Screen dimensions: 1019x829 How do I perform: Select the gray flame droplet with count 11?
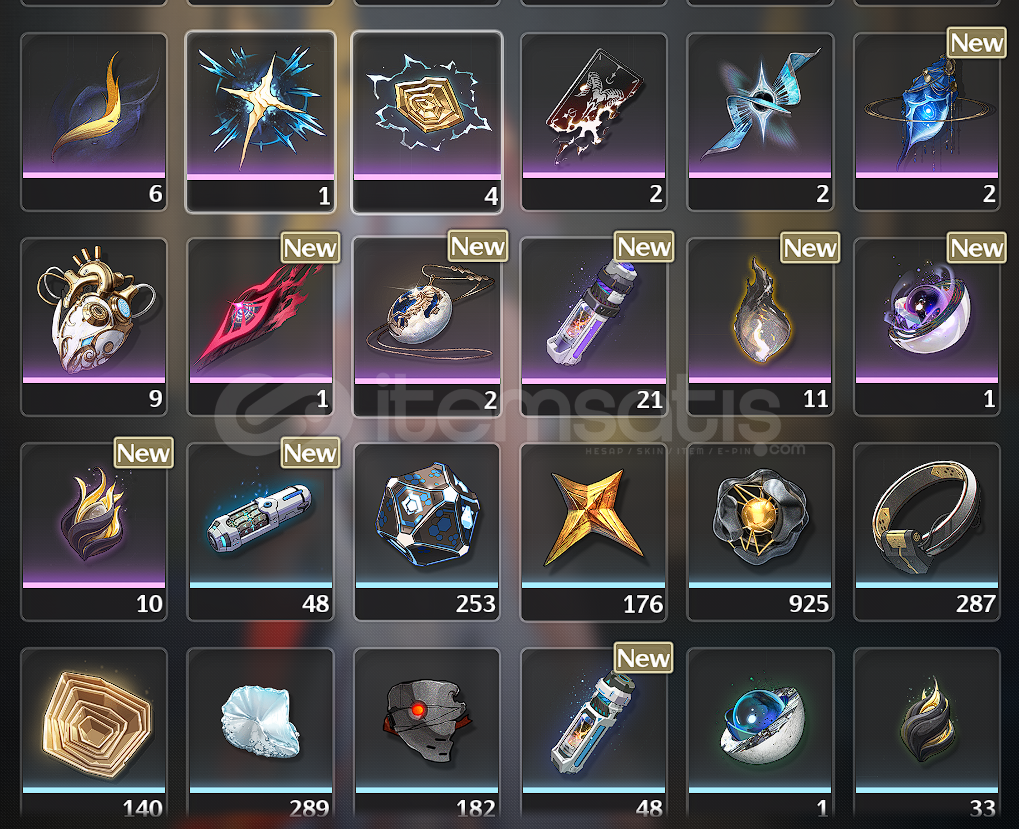pos(760,327)
